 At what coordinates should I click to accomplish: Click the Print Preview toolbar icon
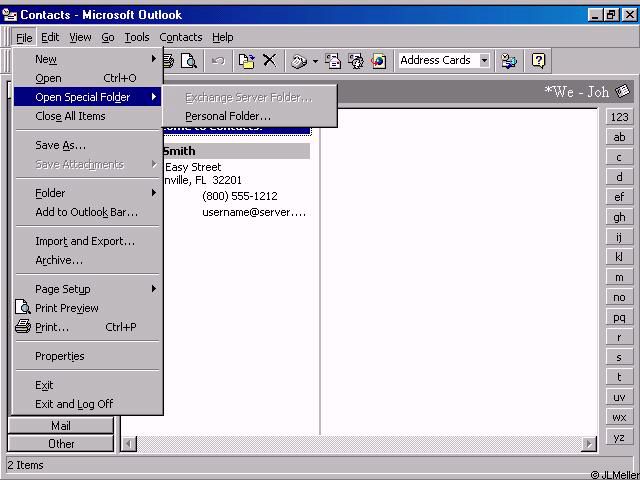(x=189, y=61)
